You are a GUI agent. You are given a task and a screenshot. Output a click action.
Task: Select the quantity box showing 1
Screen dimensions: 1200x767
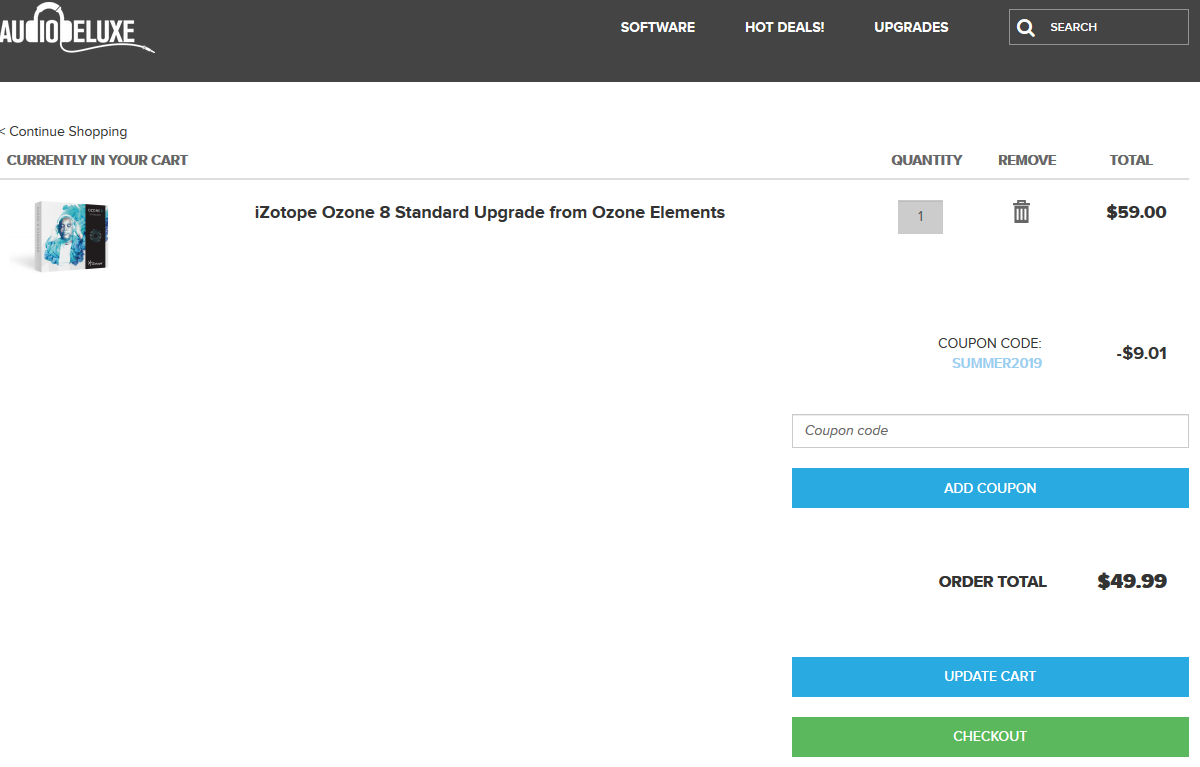(x=920, y=217)
